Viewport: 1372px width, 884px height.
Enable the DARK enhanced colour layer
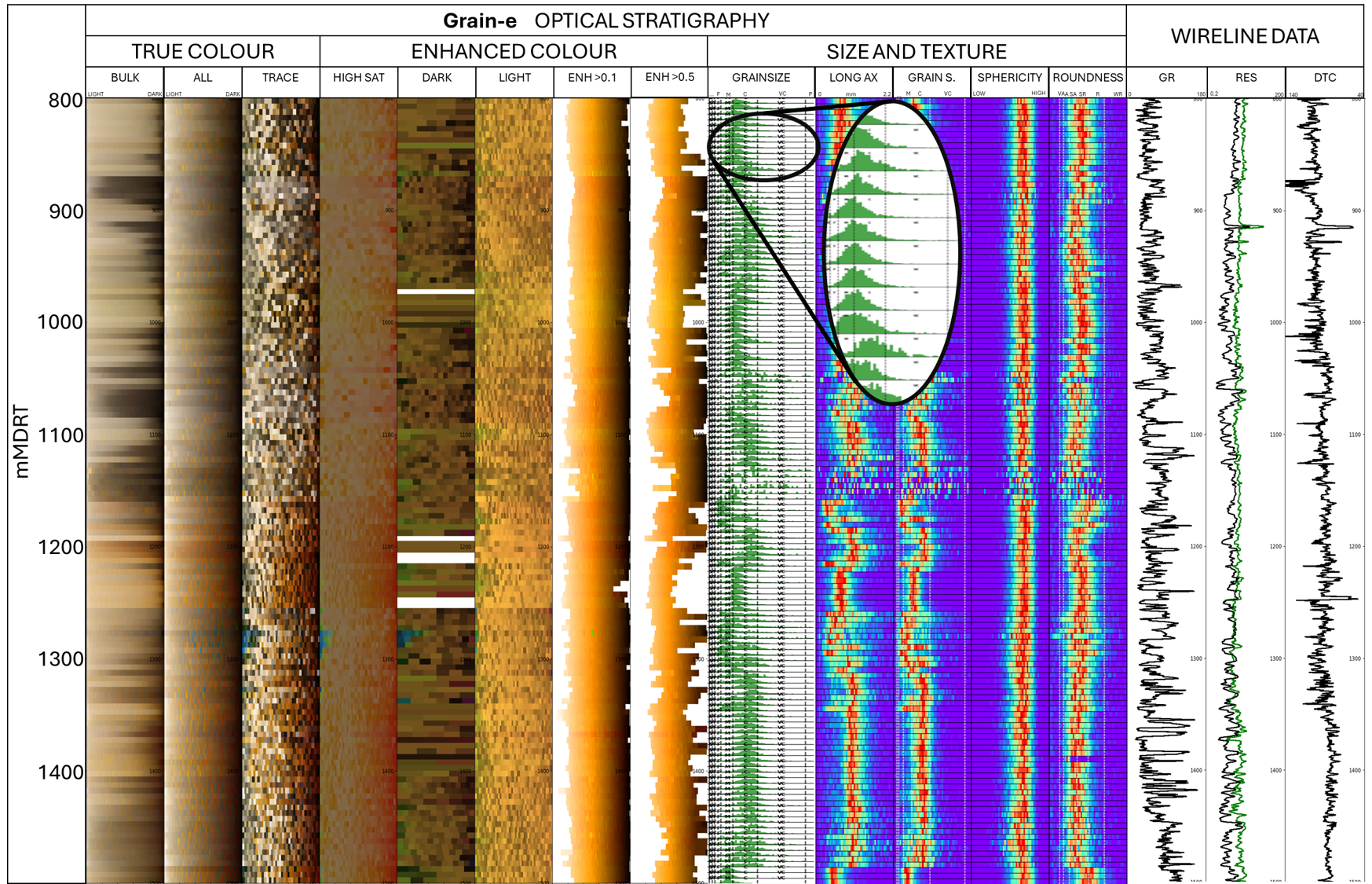[436, 78]
